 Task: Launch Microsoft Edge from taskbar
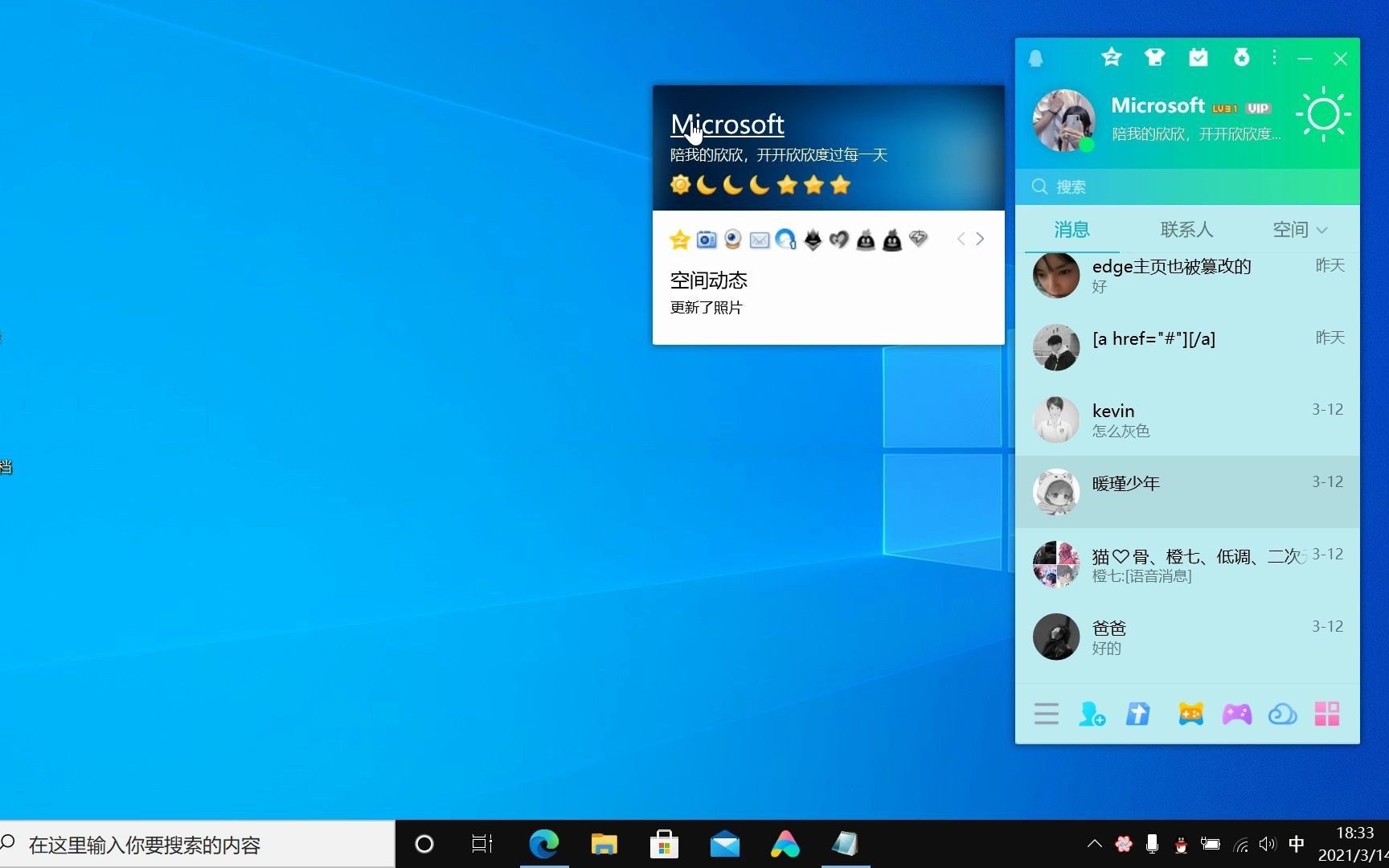(x=544, y=844)
